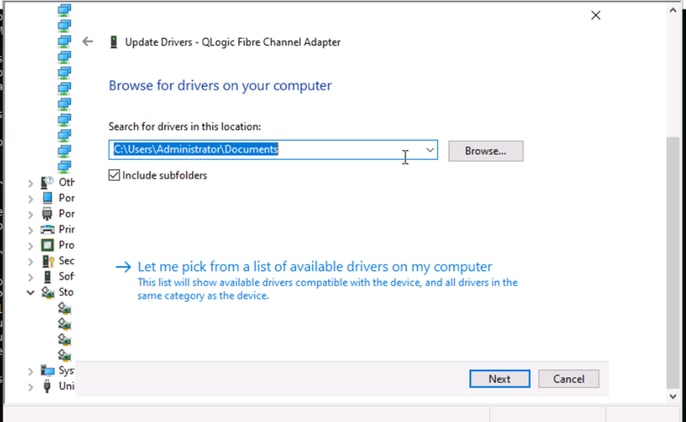Collapse the Sto... storage controllers node

click(30, 293)
